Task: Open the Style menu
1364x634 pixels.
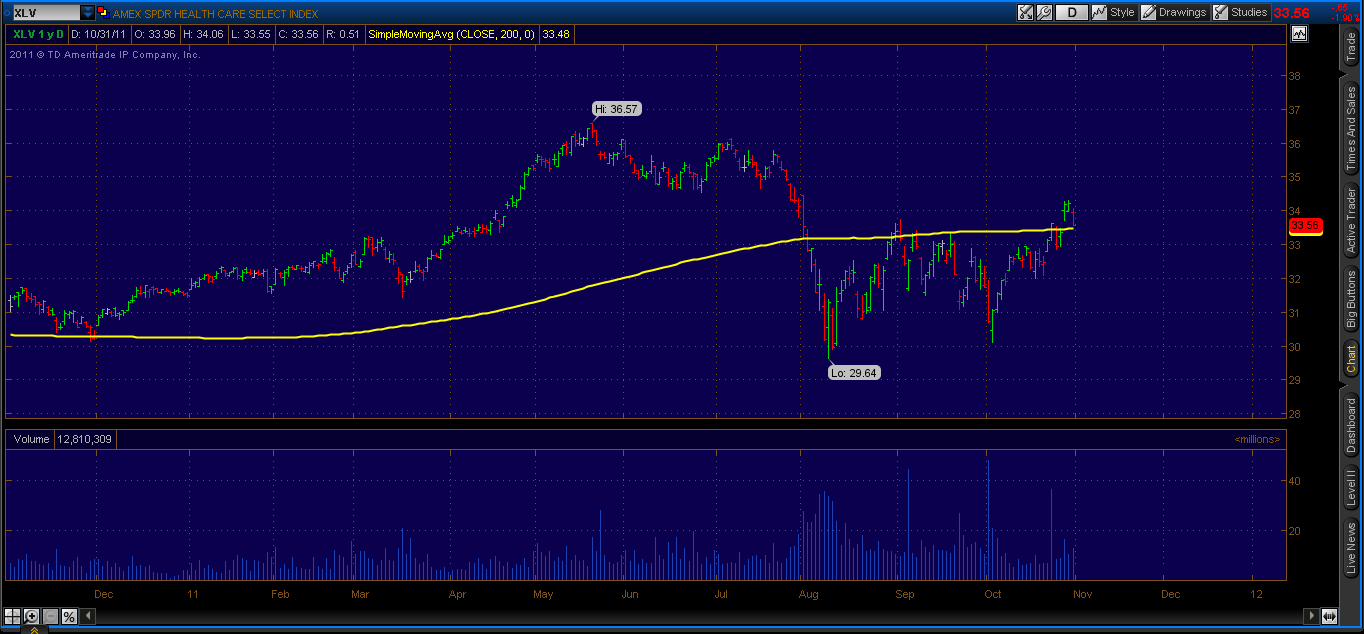Action: click(x=1115, y=12)
